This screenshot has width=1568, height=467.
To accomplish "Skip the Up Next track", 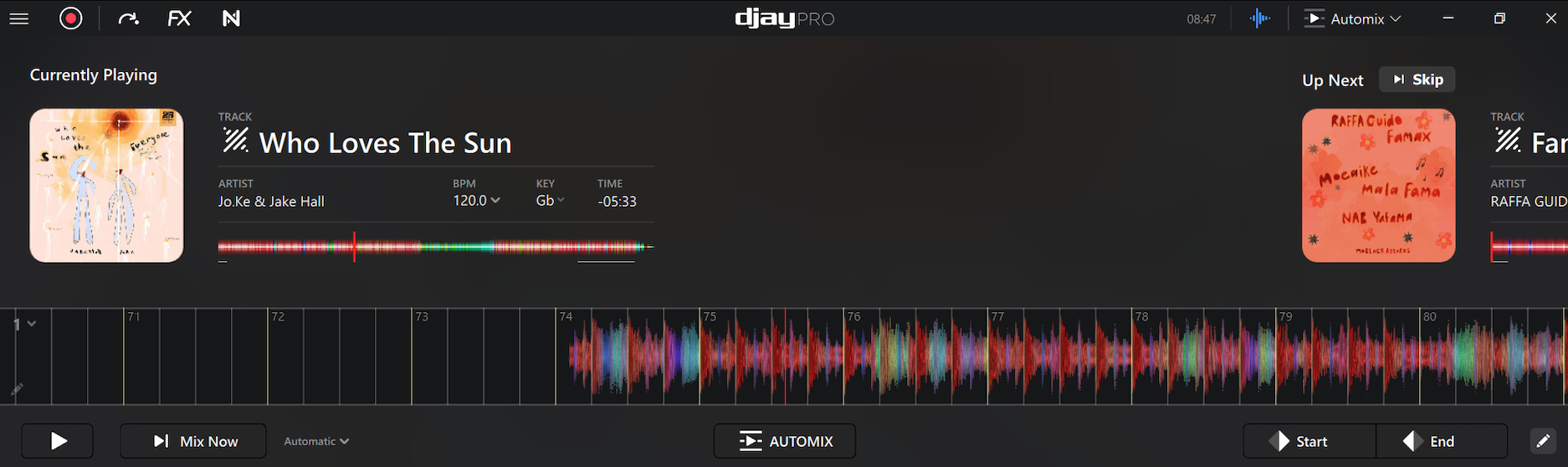I will tap(1417, 80).
